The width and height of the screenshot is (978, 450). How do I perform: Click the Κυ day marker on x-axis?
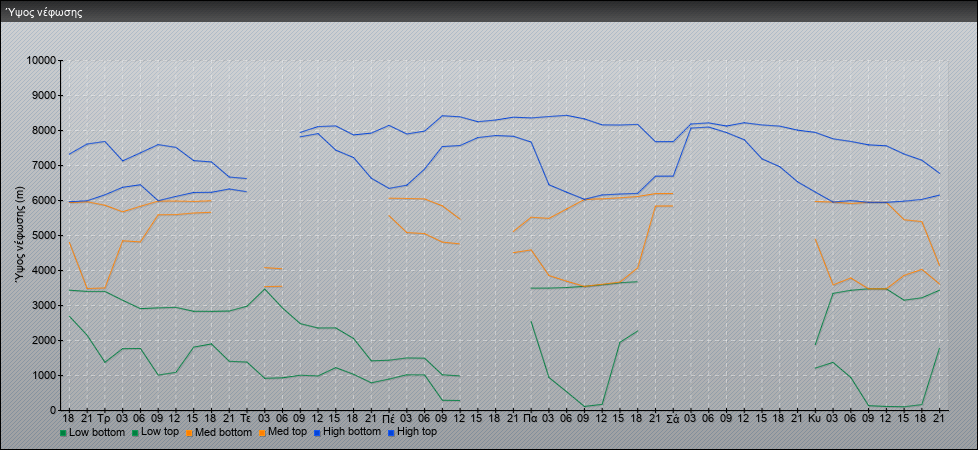pyautogui.click(x=814, y=417)
